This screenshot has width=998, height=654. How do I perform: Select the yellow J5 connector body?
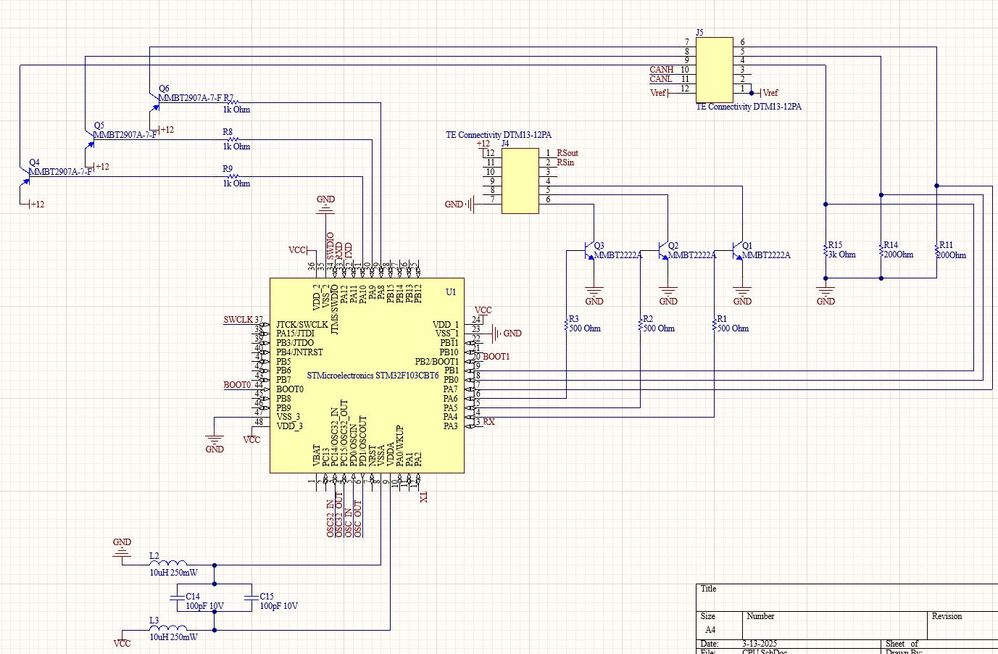[714, 69]
